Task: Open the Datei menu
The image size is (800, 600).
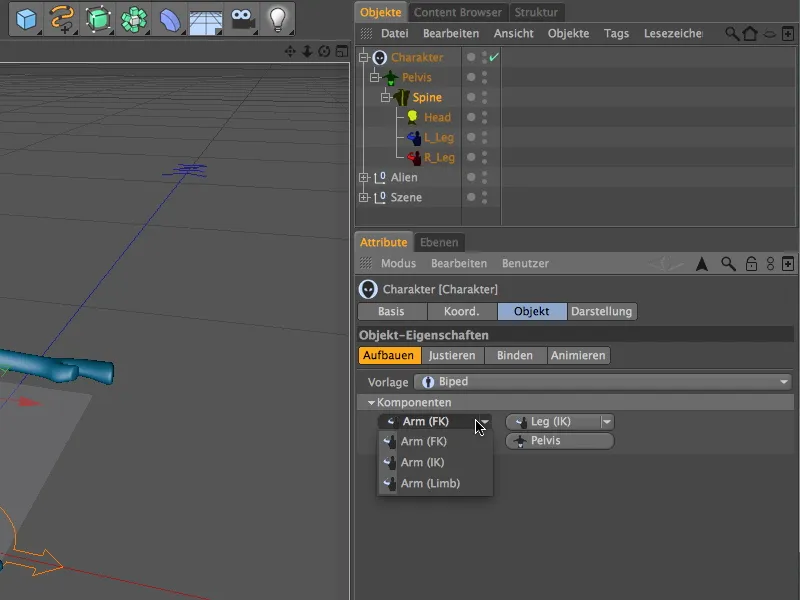Action: 394,34
